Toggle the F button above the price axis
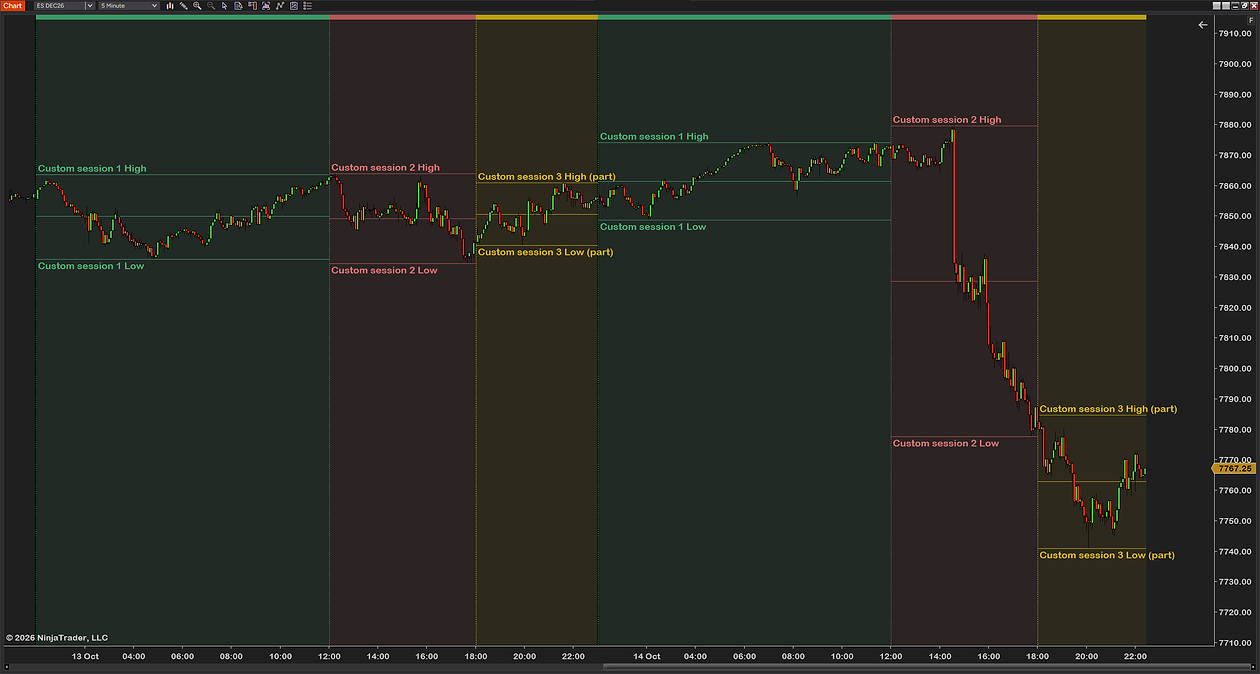 point(1251,20)
